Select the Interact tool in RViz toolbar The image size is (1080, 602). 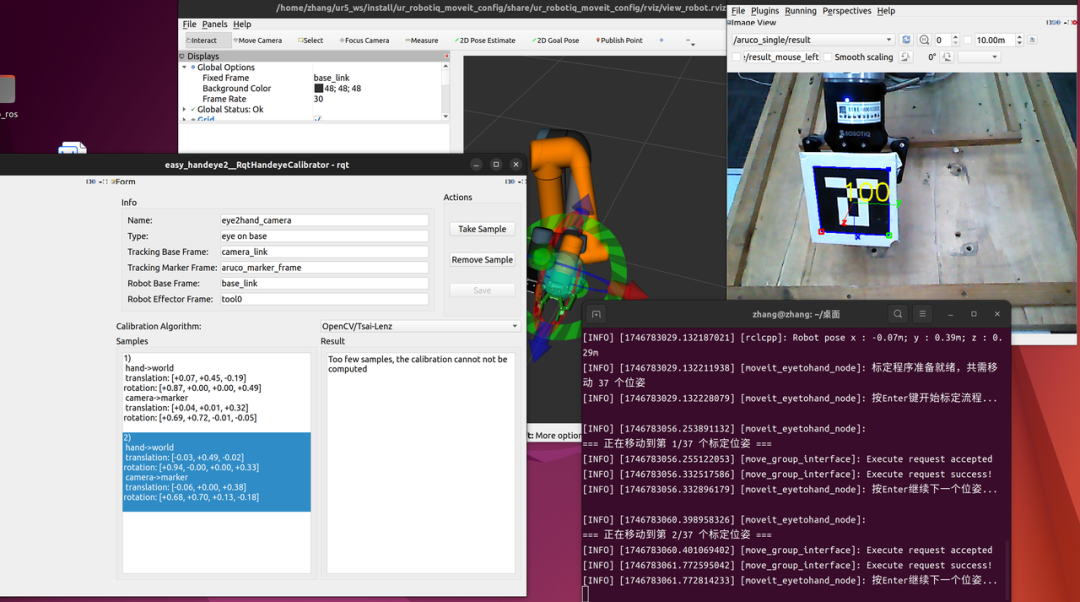pyautogui.click(x=203, y=41)
